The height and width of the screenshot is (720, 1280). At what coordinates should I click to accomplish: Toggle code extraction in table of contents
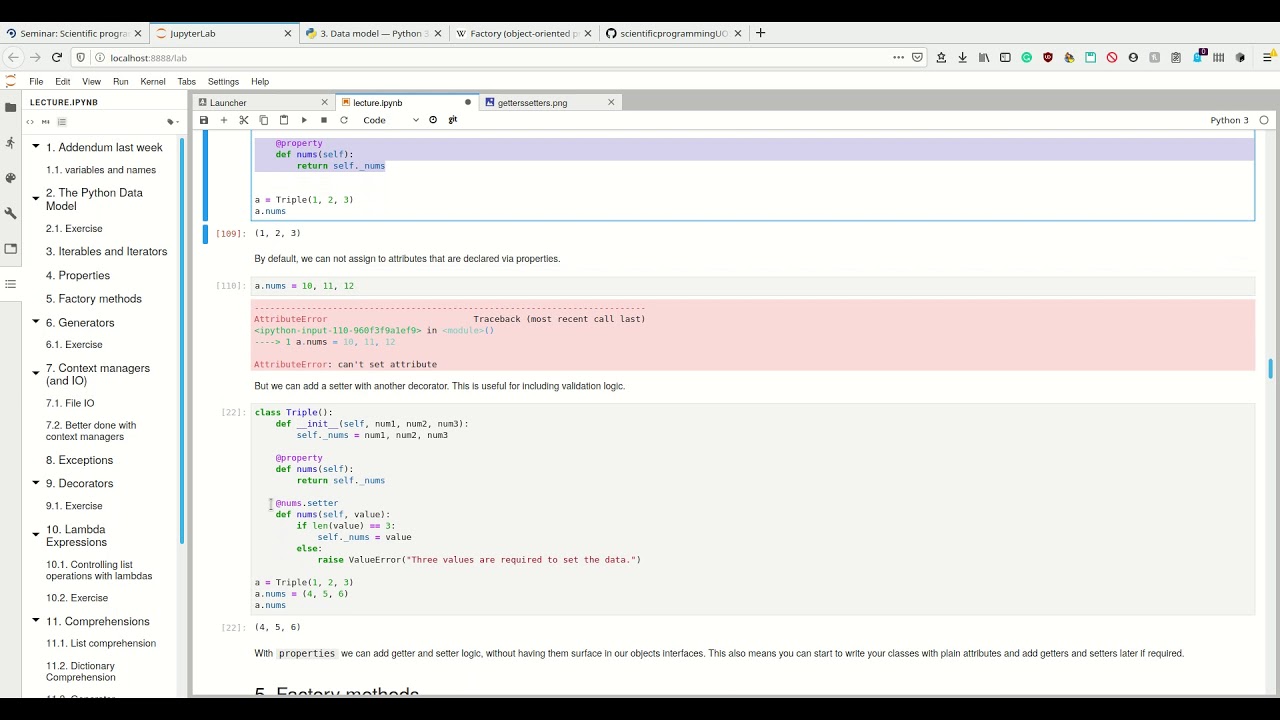click(30, 122)
